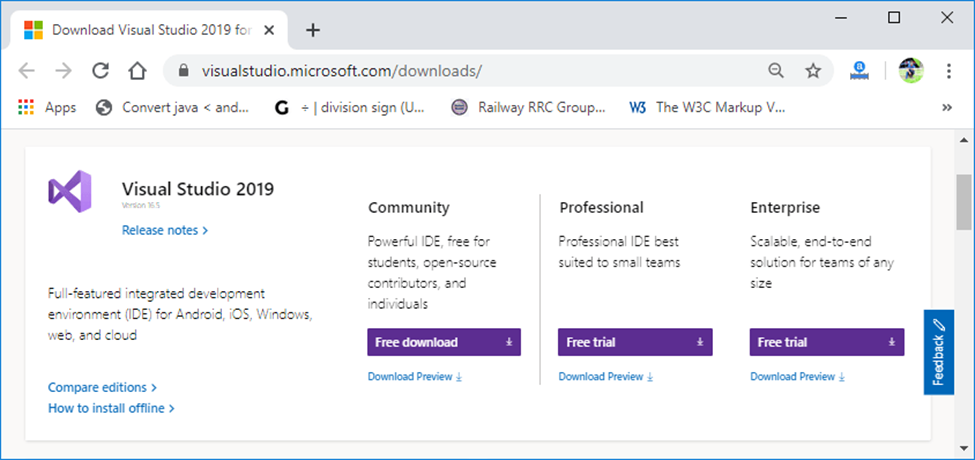Open the zoom magnifier icon in address bar
975x460 pixels.
coord(776,71)
